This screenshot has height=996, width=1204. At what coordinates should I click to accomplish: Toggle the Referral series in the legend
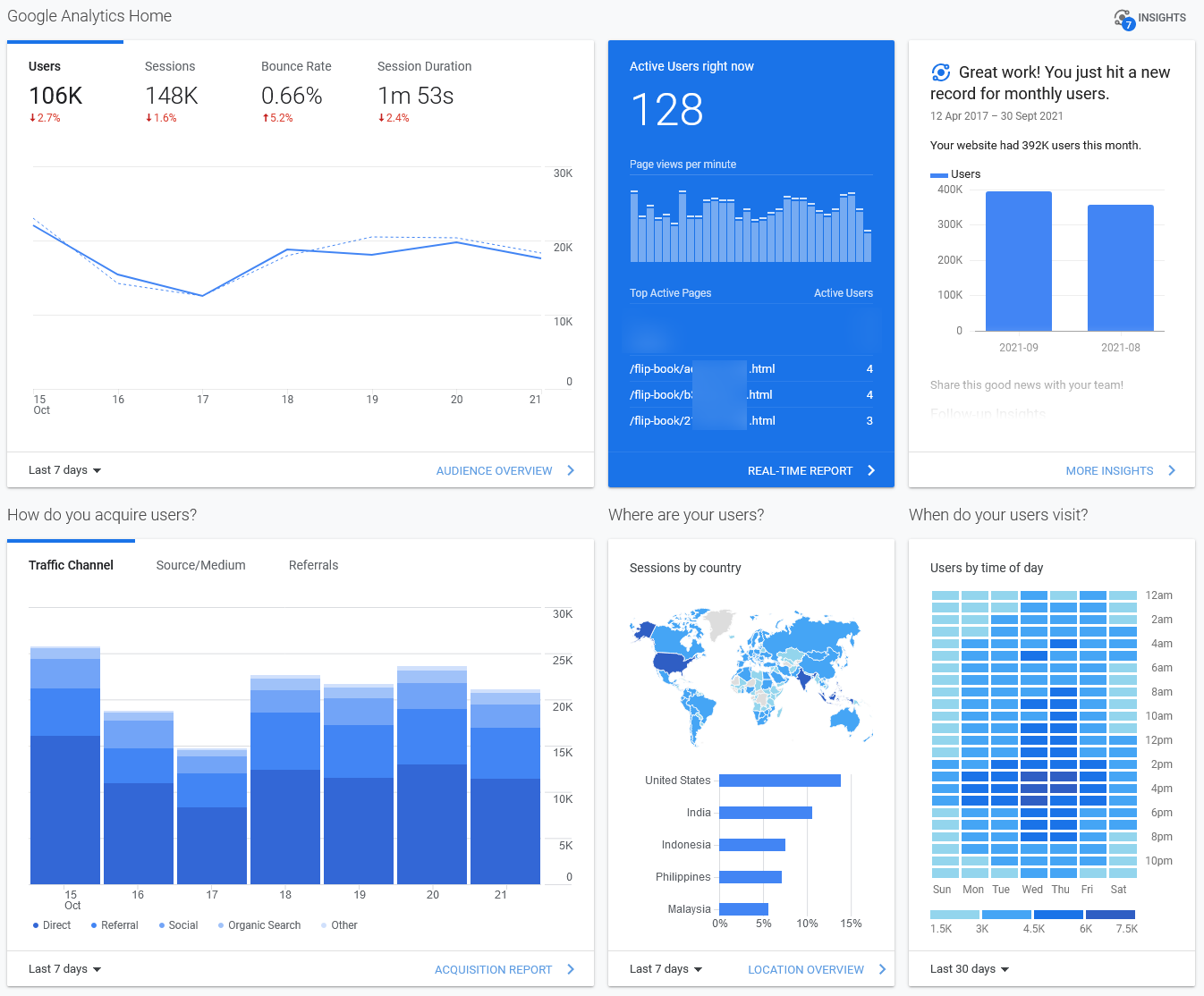point(114,924)
